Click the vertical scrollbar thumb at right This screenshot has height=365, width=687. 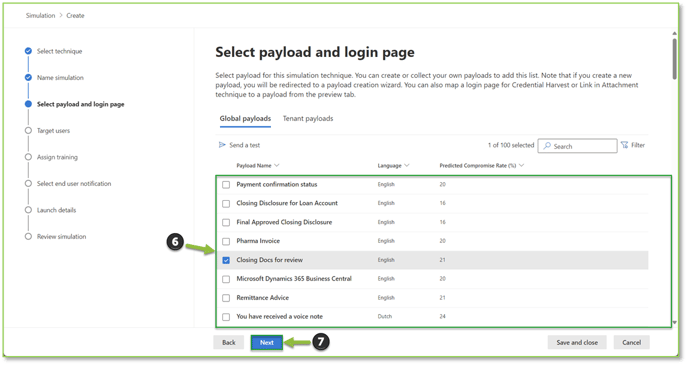674,59
